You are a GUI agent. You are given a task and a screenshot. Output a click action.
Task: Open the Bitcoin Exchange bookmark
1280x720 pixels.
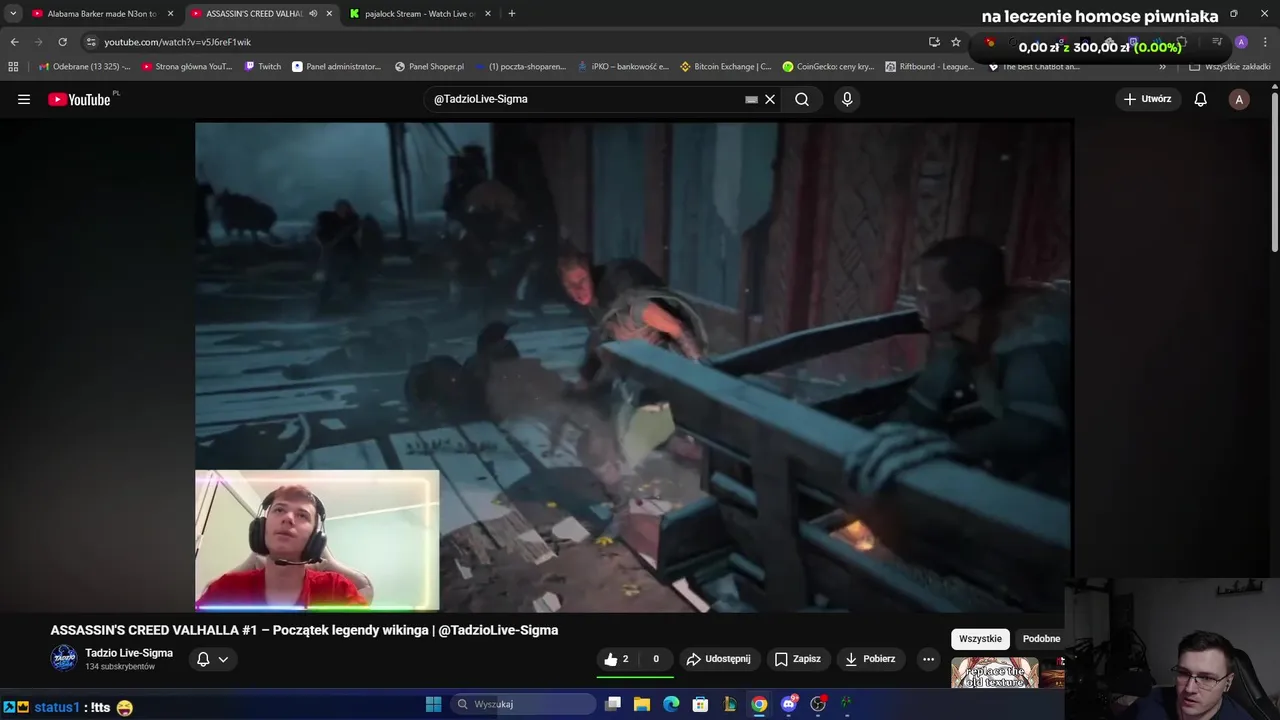(x=726, y=67)
